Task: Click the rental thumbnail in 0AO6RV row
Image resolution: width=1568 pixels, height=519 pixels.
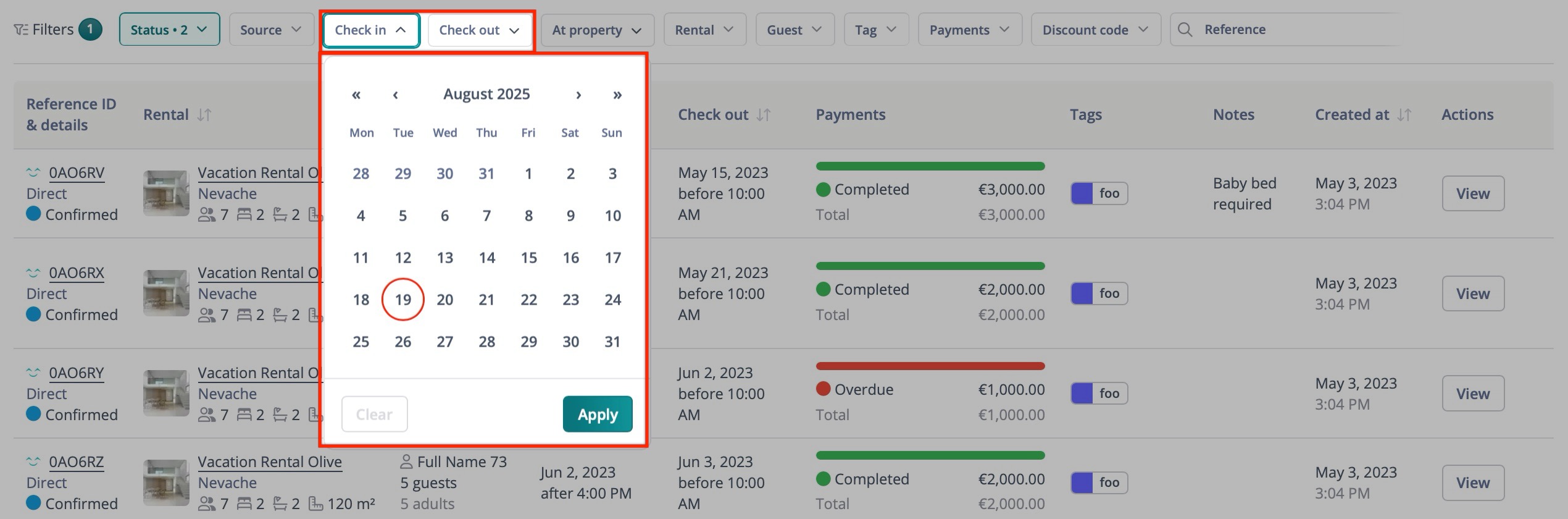Action: 166,193
